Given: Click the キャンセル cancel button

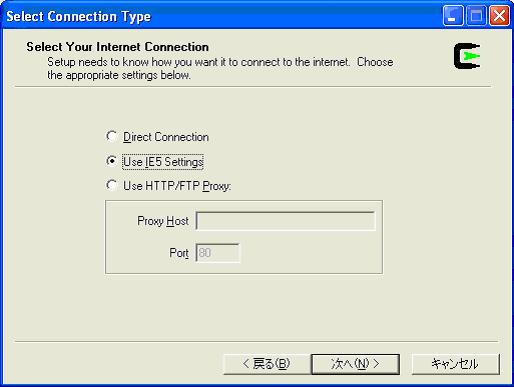Looking at the screenshot, I should tap(456, 364).
